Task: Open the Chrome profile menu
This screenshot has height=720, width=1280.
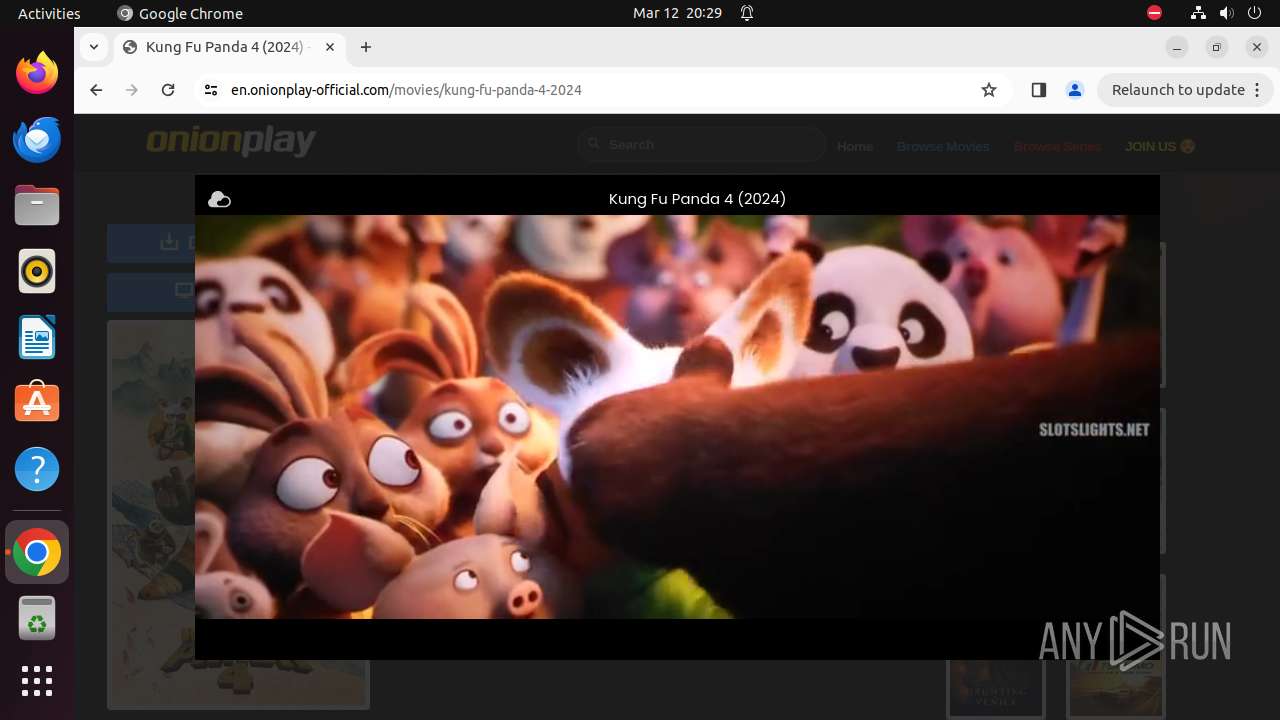Action: pos(1075,90)
